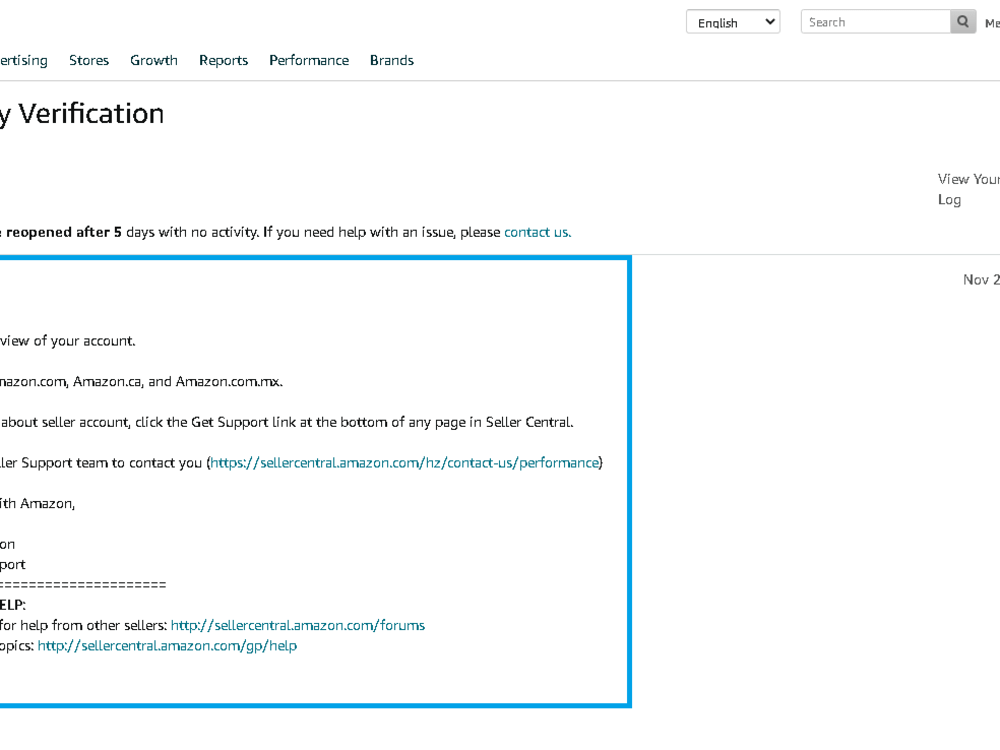Click the search magnifier icon

(x=962, y=21)
